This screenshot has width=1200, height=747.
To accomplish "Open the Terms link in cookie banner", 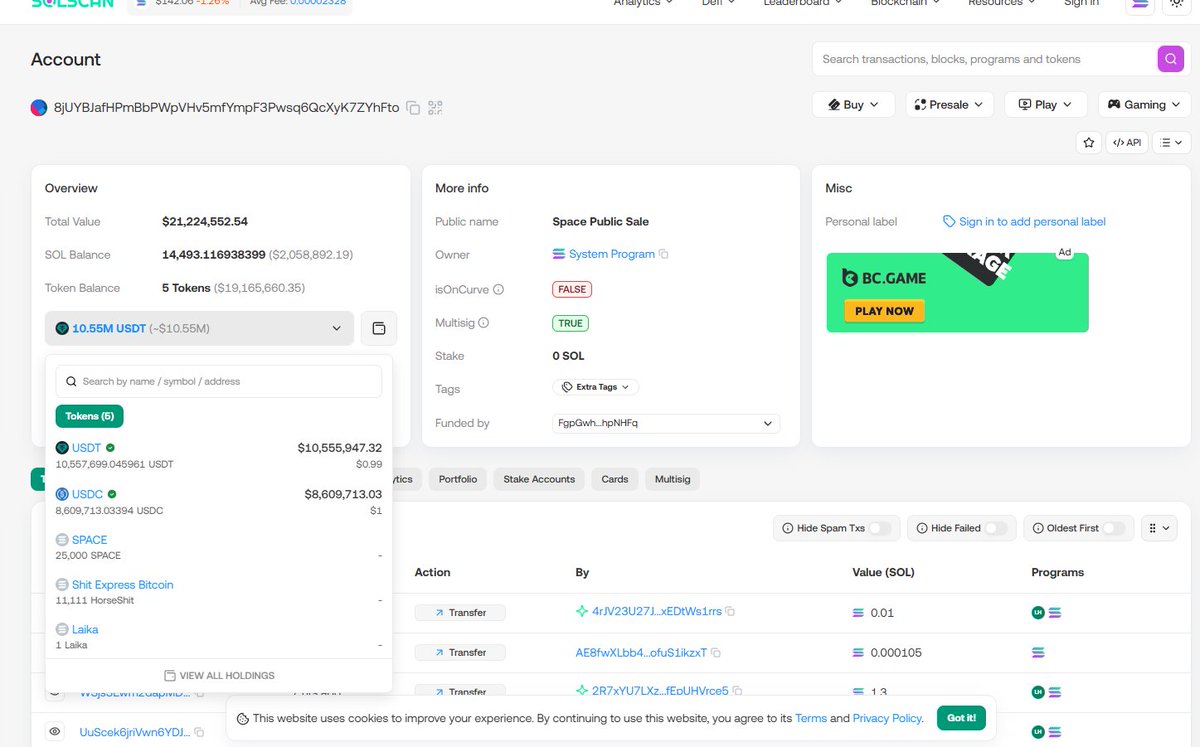I will 811,718.
